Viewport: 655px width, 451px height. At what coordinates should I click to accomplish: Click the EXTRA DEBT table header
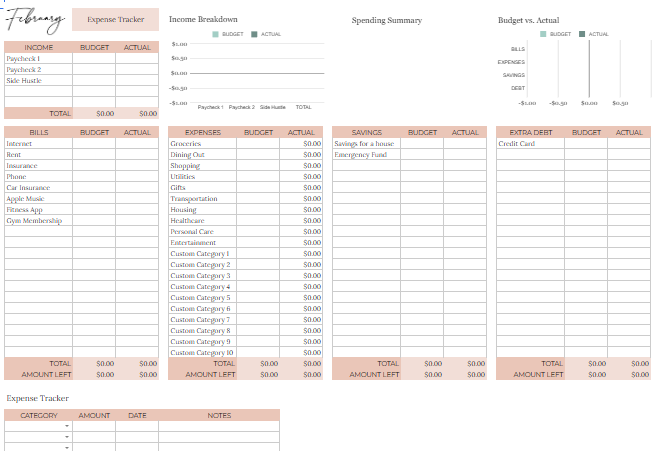click(531, 132)
